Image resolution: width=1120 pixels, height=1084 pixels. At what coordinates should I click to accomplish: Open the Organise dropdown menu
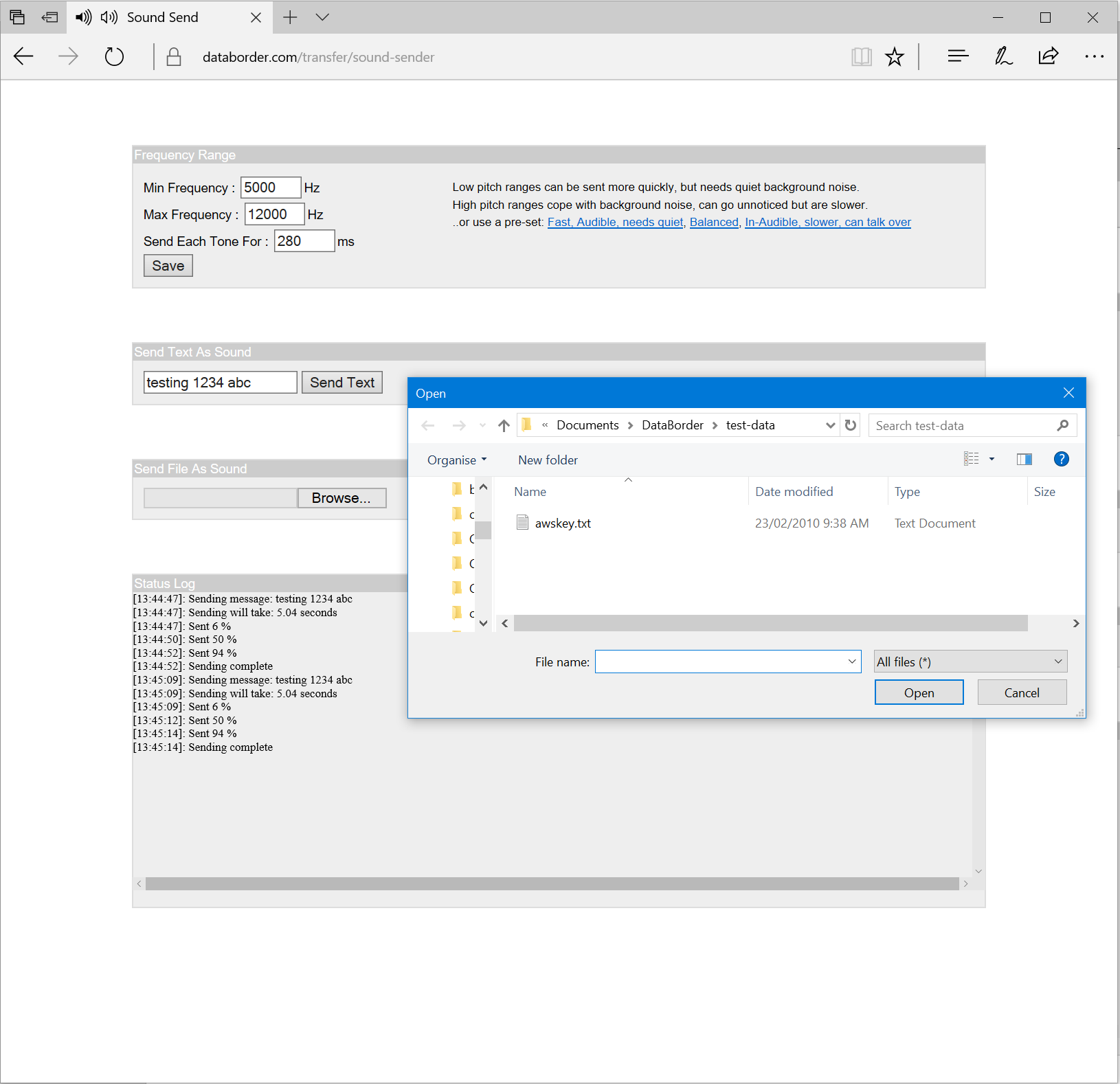click(457, 460)
